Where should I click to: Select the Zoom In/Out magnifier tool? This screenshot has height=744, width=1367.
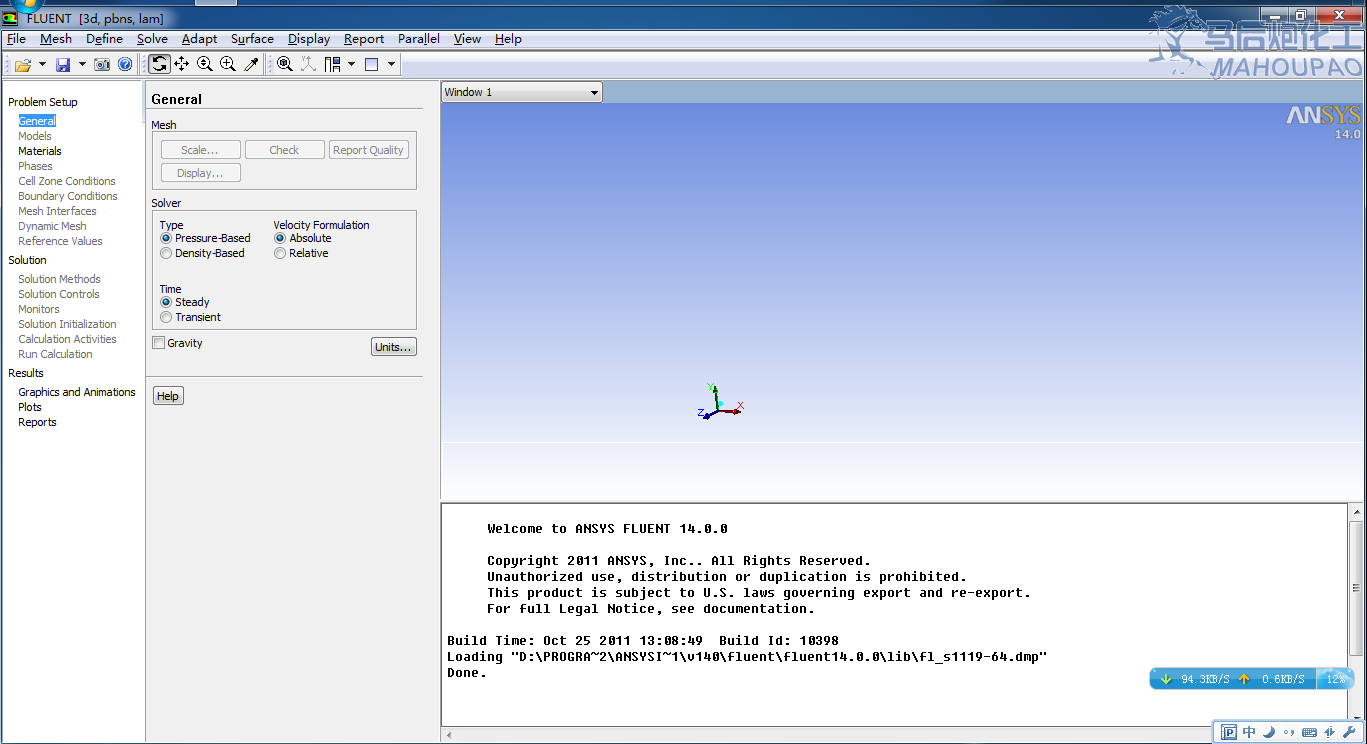[204, 64]
